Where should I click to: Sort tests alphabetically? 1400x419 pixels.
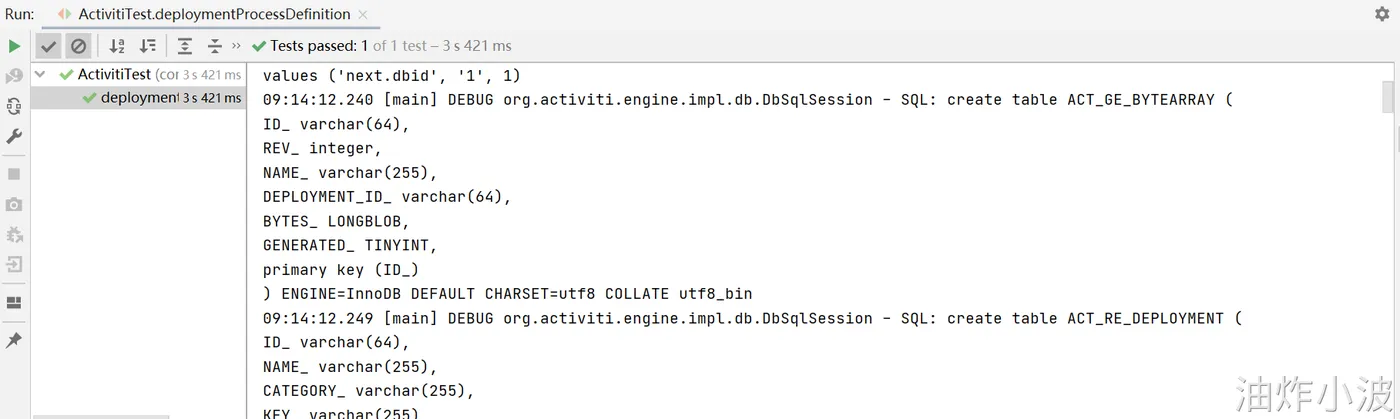coord(117,46)
